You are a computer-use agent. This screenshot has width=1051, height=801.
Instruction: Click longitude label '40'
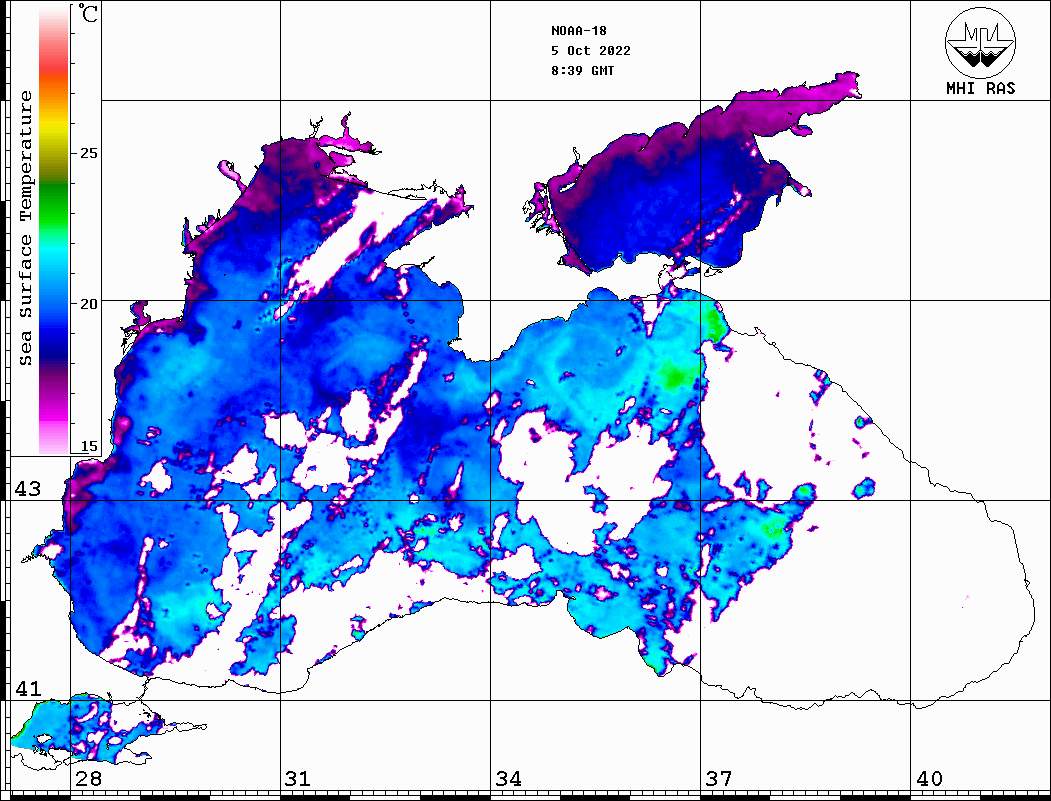click(x=928, y=779)
